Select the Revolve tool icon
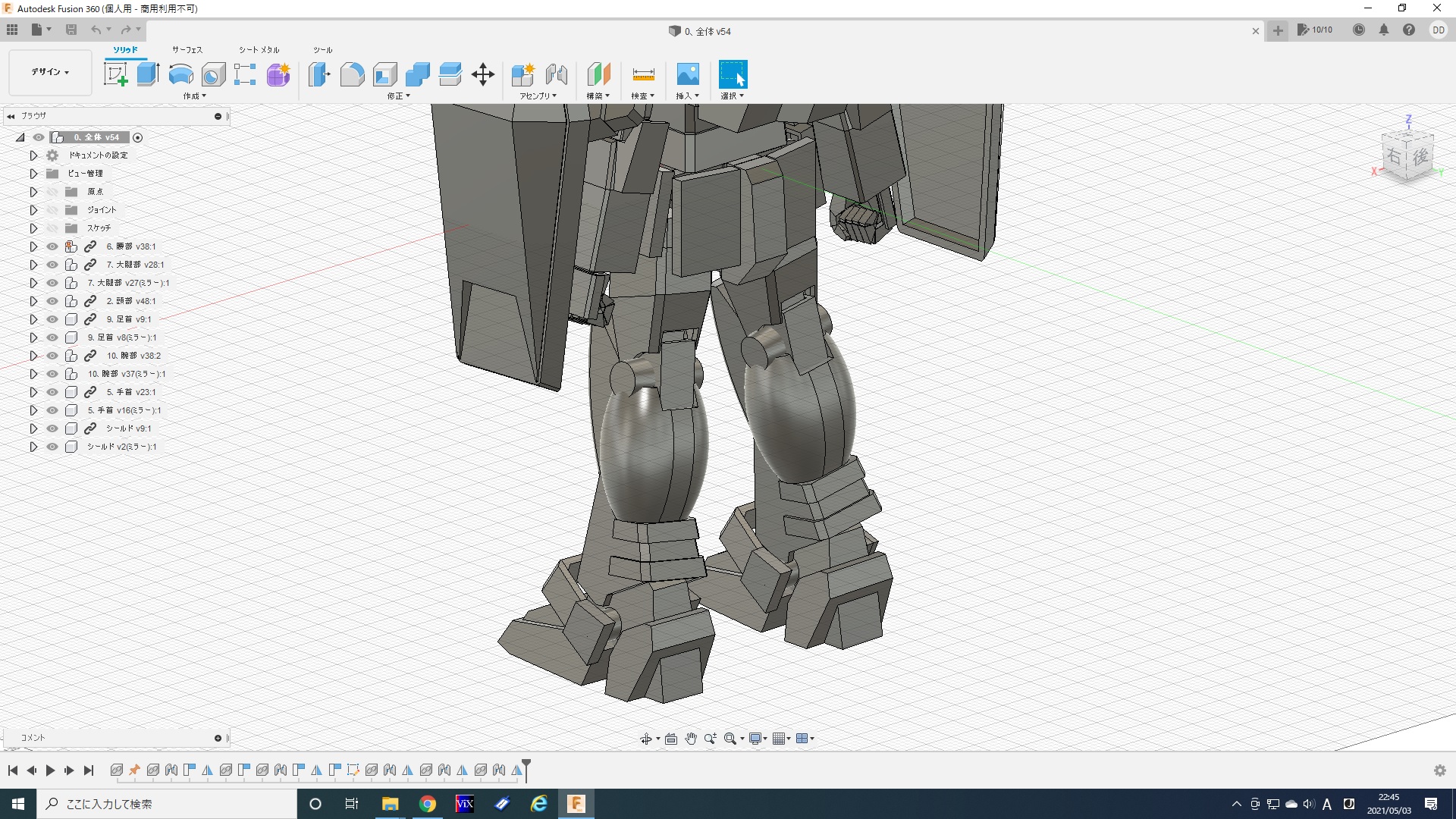Screen dimensions: 1456x819 coord(180,74)
